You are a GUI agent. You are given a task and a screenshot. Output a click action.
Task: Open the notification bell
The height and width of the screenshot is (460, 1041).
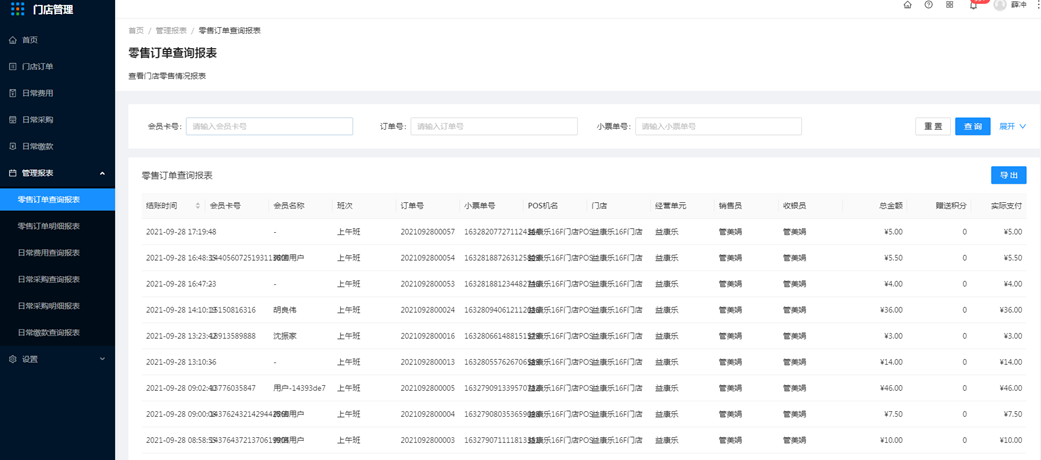click(x=973, y=5)
